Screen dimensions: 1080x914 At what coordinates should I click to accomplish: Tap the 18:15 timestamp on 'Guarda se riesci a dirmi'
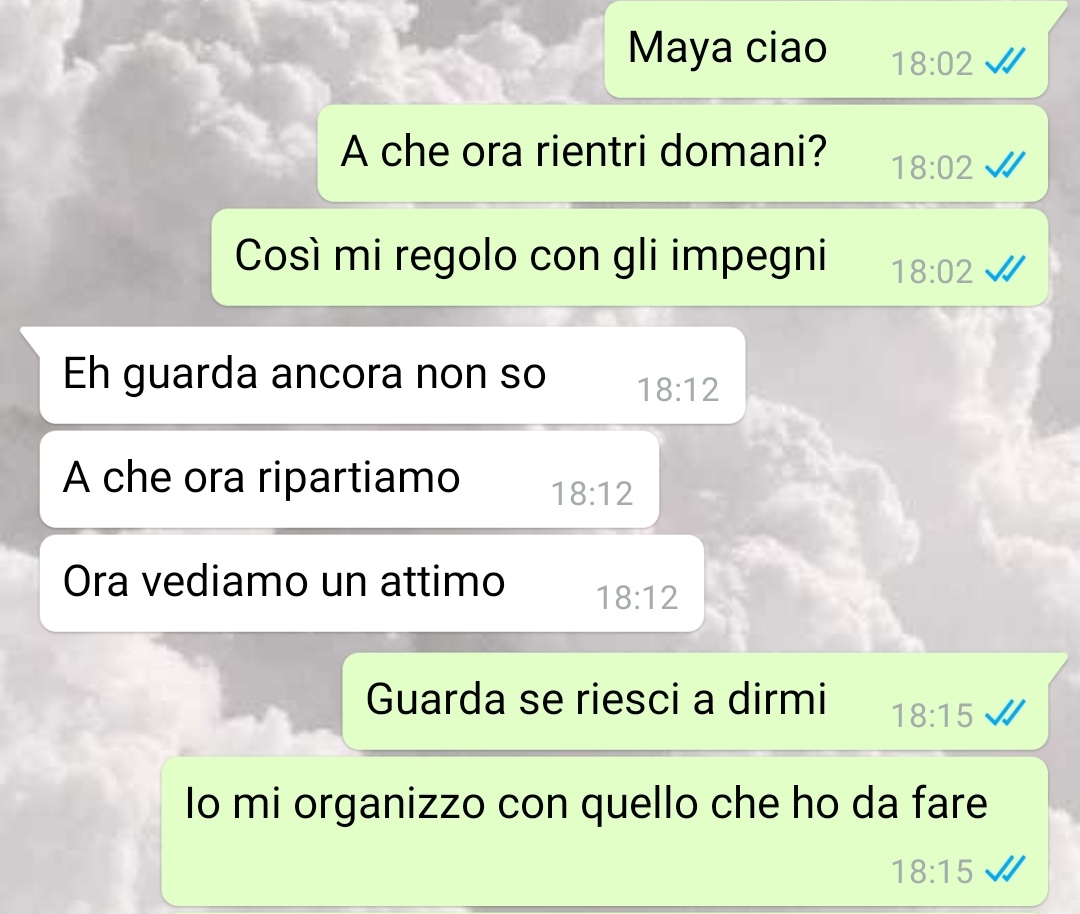point(932,716)
